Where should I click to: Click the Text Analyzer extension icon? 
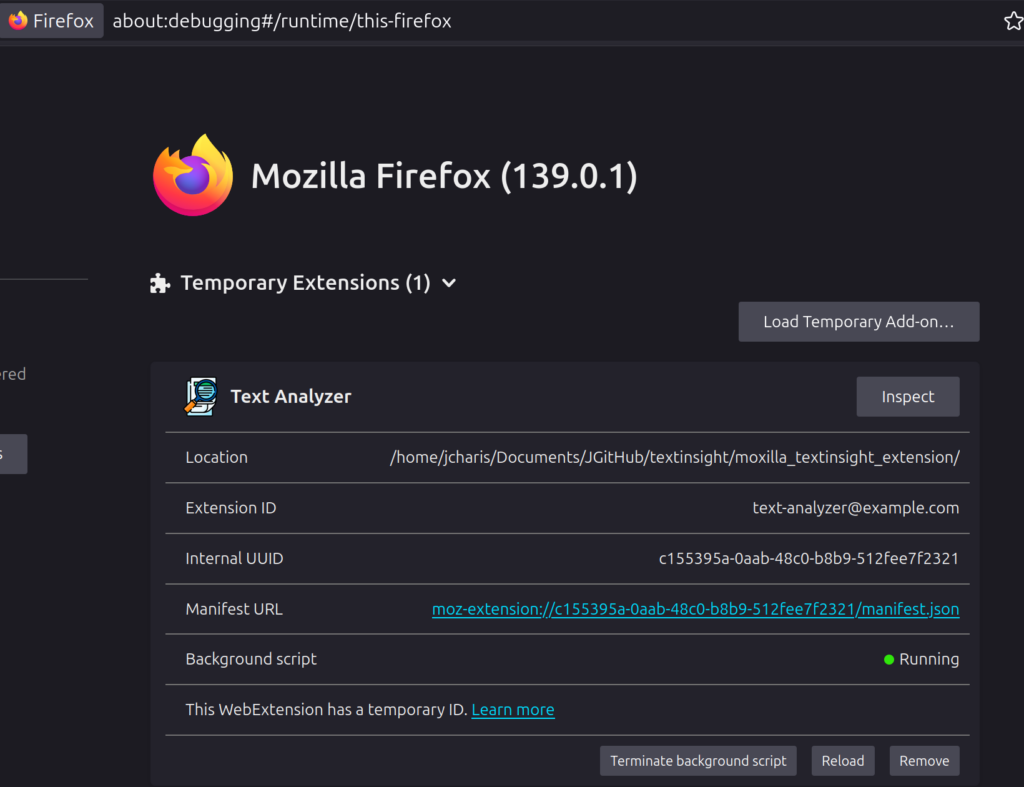click(201, 396)
